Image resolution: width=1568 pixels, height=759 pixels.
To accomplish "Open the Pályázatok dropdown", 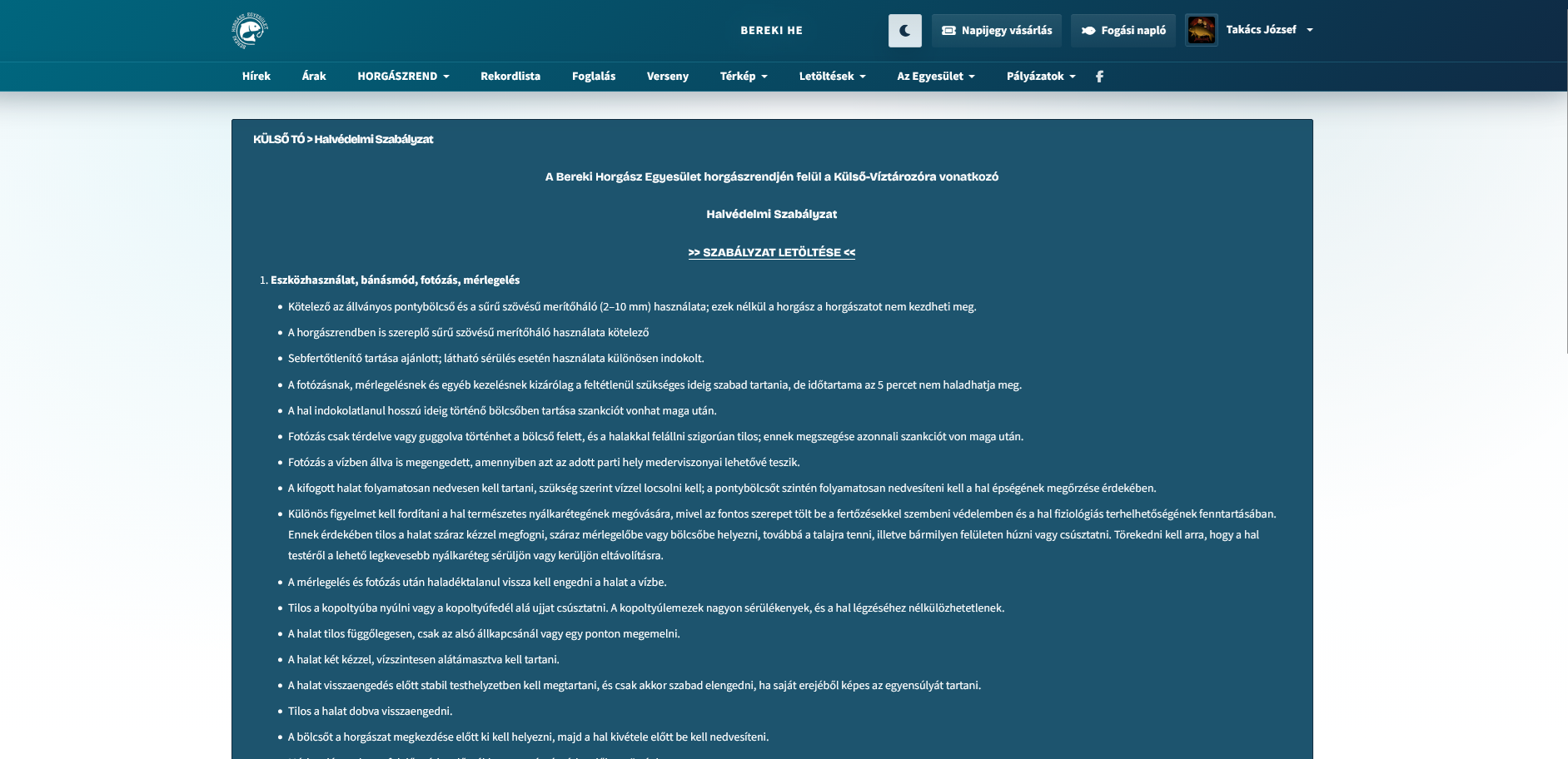I will click(x=1041, y=77).
